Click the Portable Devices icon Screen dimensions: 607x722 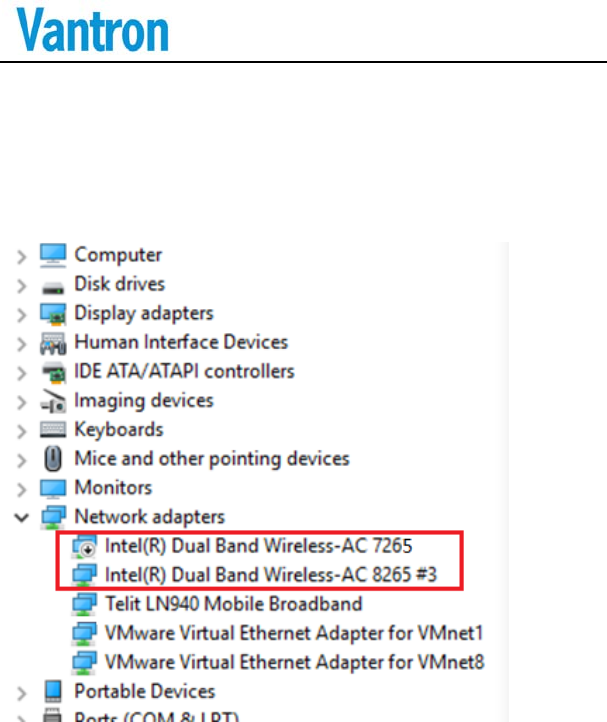tap(53, 691)
